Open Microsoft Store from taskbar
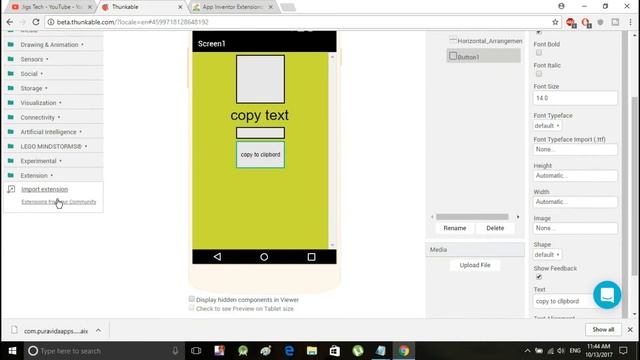This screenshot has height=360, width=640. tap(335, 351)
